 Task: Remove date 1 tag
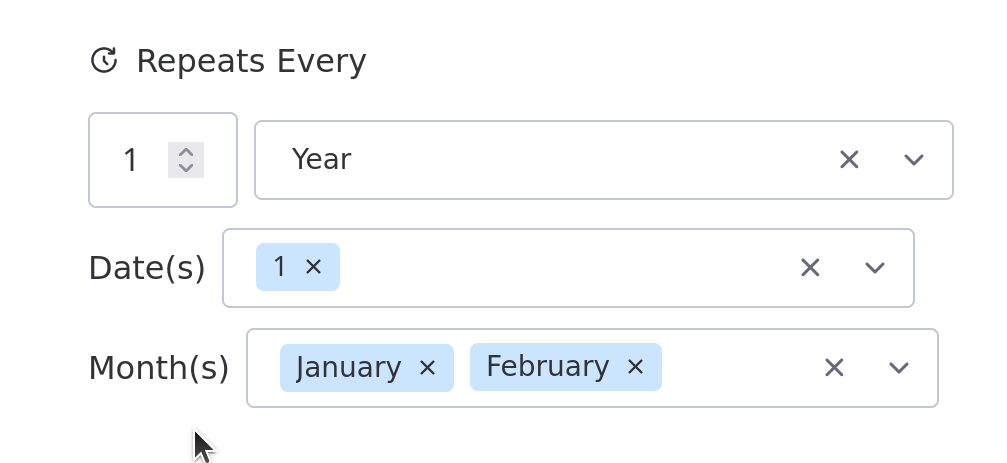(314, 267)
